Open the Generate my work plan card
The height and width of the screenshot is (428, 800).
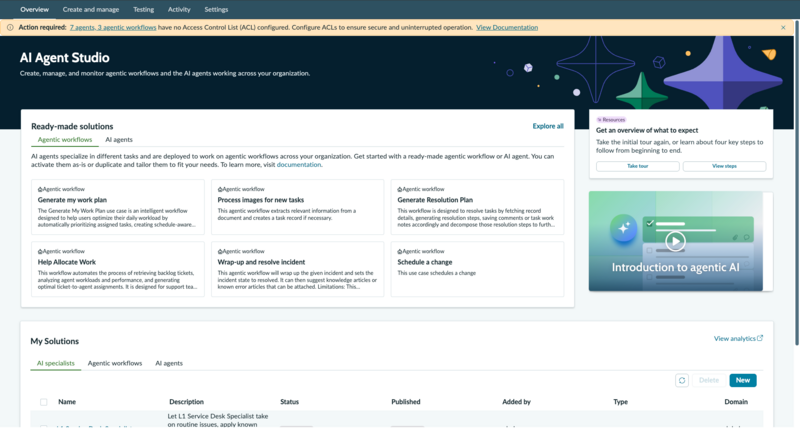(118, 207)
